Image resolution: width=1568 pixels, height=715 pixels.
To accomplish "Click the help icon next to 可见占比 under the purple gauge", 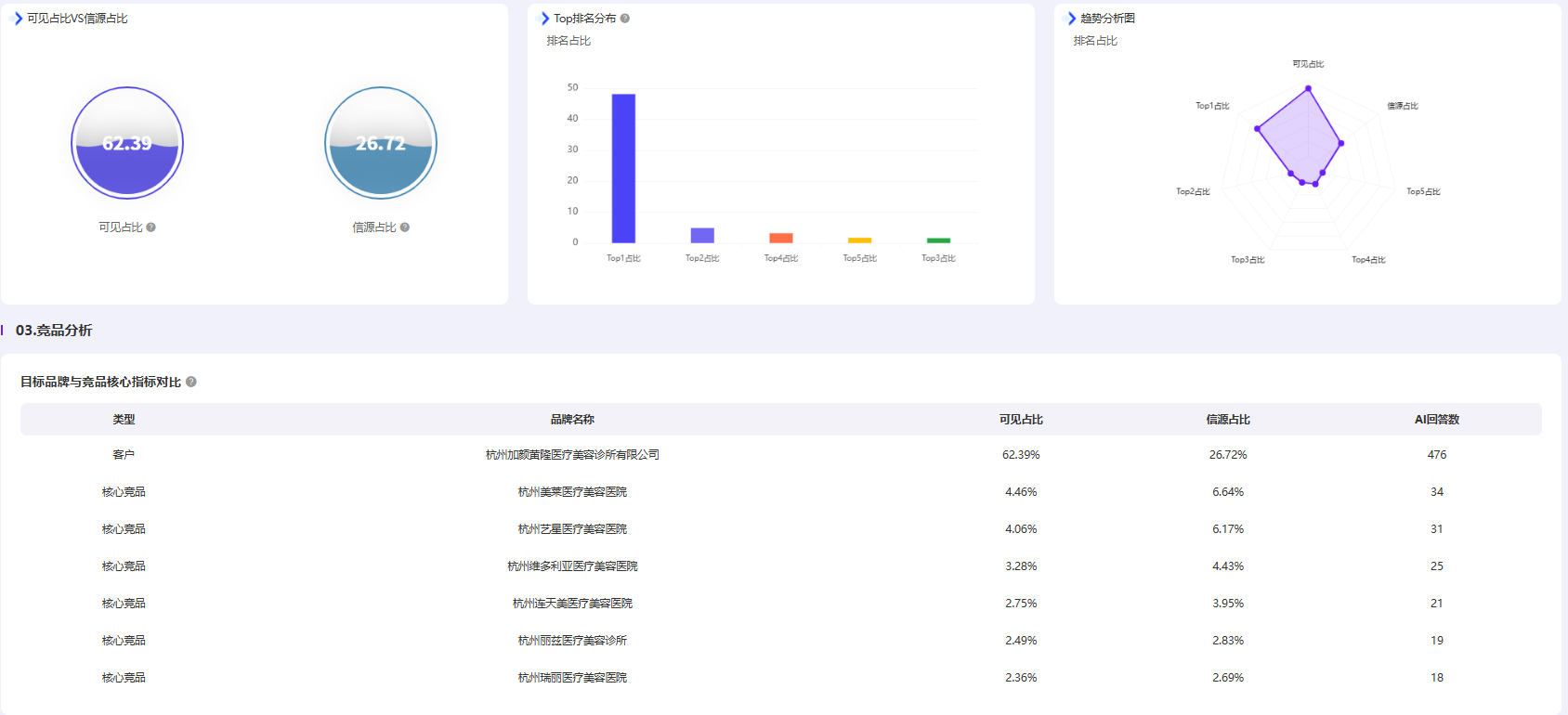I will tap(151, 227).
